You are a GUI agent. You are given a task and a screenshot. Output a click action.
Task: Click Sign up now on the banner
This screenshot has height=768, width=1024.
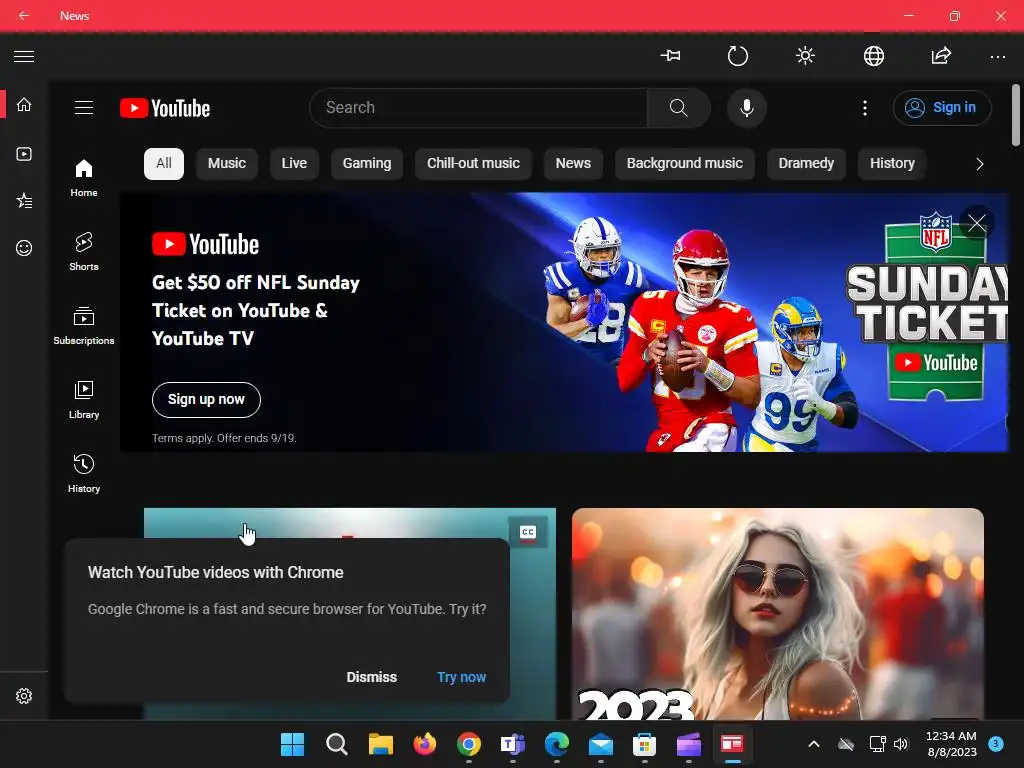point(206,400)
